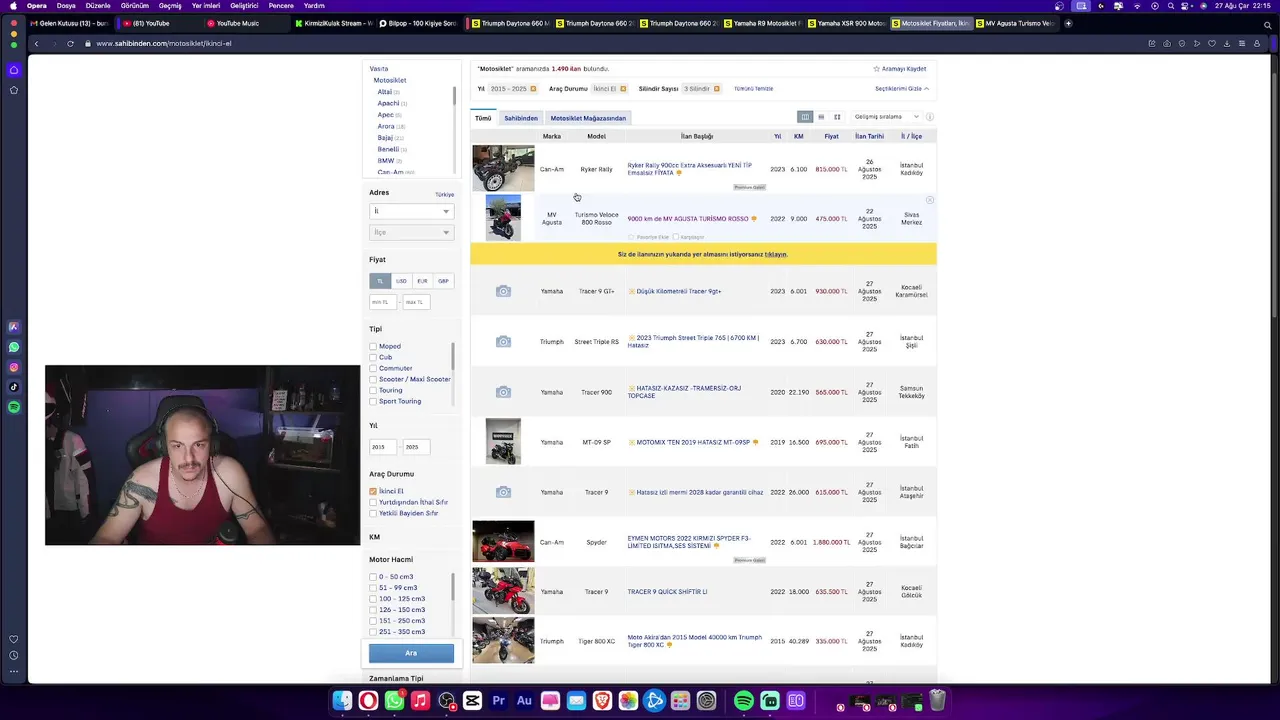Check Yetkili Bayiden Sıfır checkbox

373,513
